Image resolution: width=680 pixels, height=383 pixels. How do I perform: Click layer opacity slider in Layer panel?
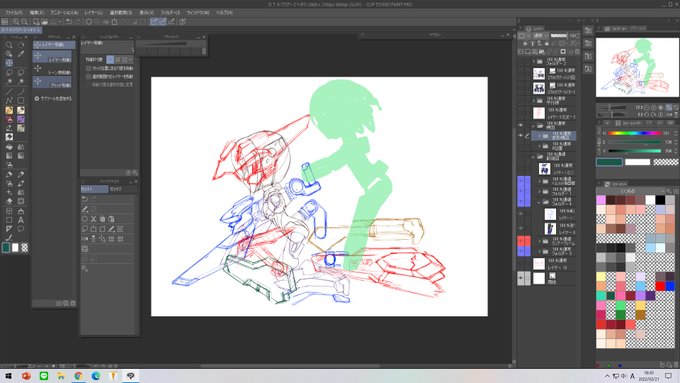(559, 36)
